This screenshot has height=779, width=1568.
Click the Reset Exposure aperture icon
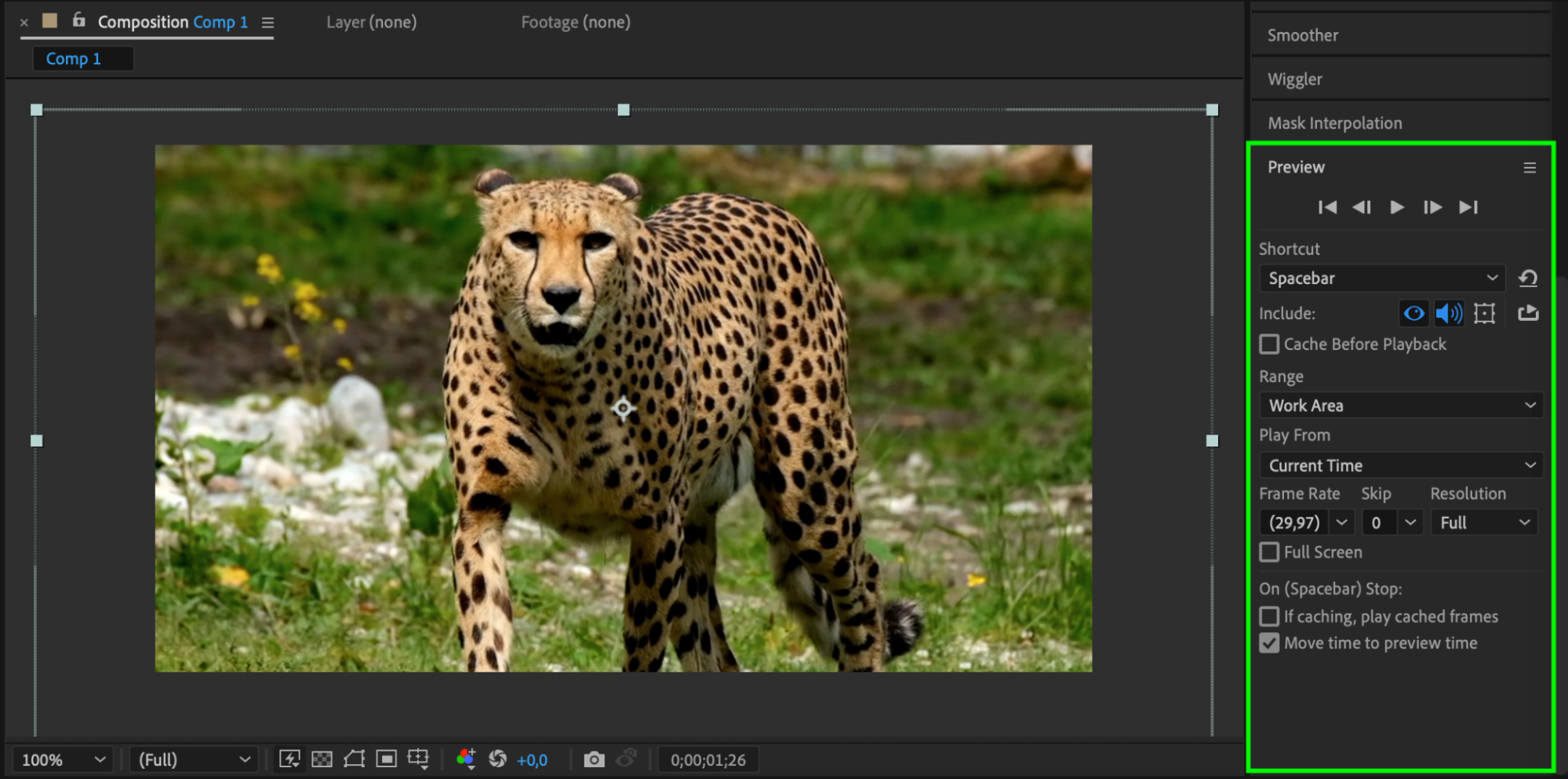pos(497,759)
